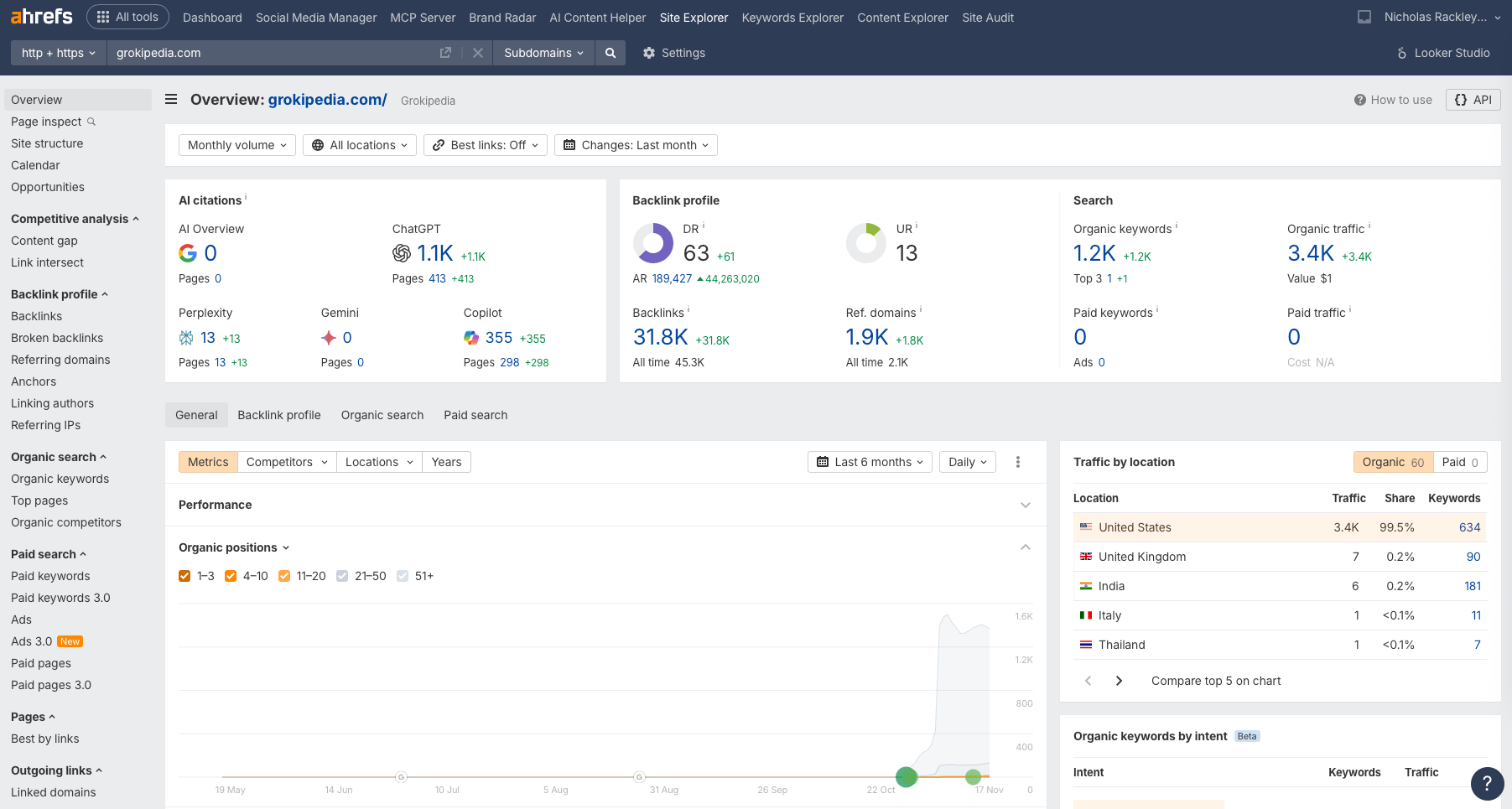The width and height of the screenshot is (1512, 809).
Task: Open the Monthly volume dropdown
Action: click(x=236, y=144)
